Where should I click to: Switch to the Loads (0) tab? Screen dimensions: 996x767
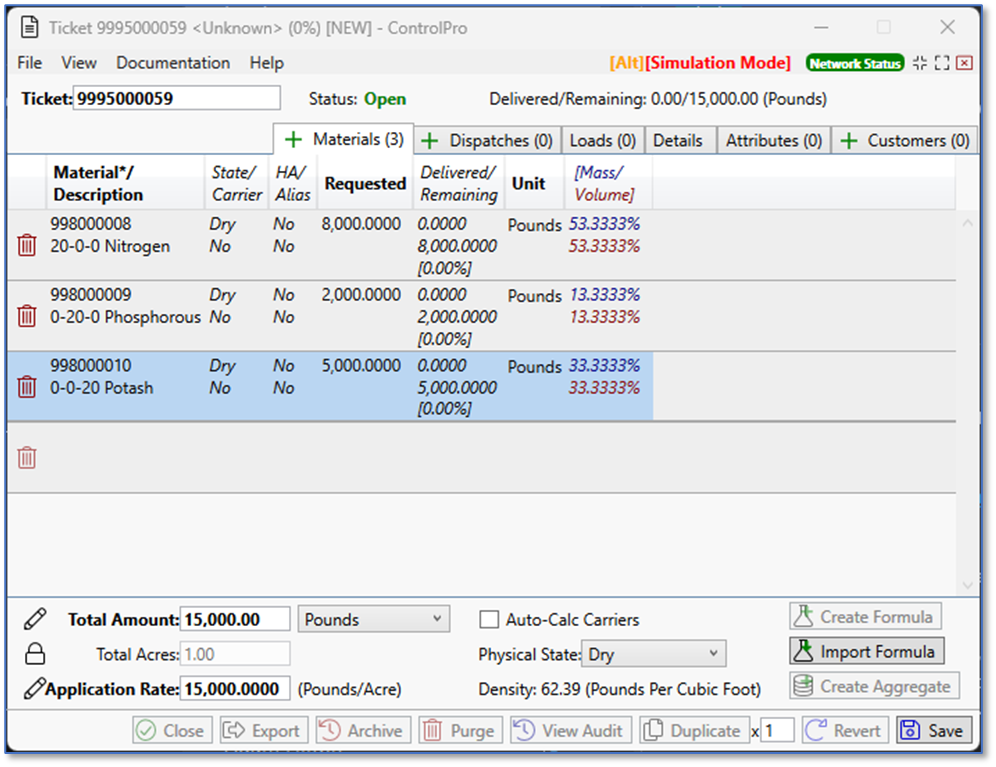coord(602,141)
